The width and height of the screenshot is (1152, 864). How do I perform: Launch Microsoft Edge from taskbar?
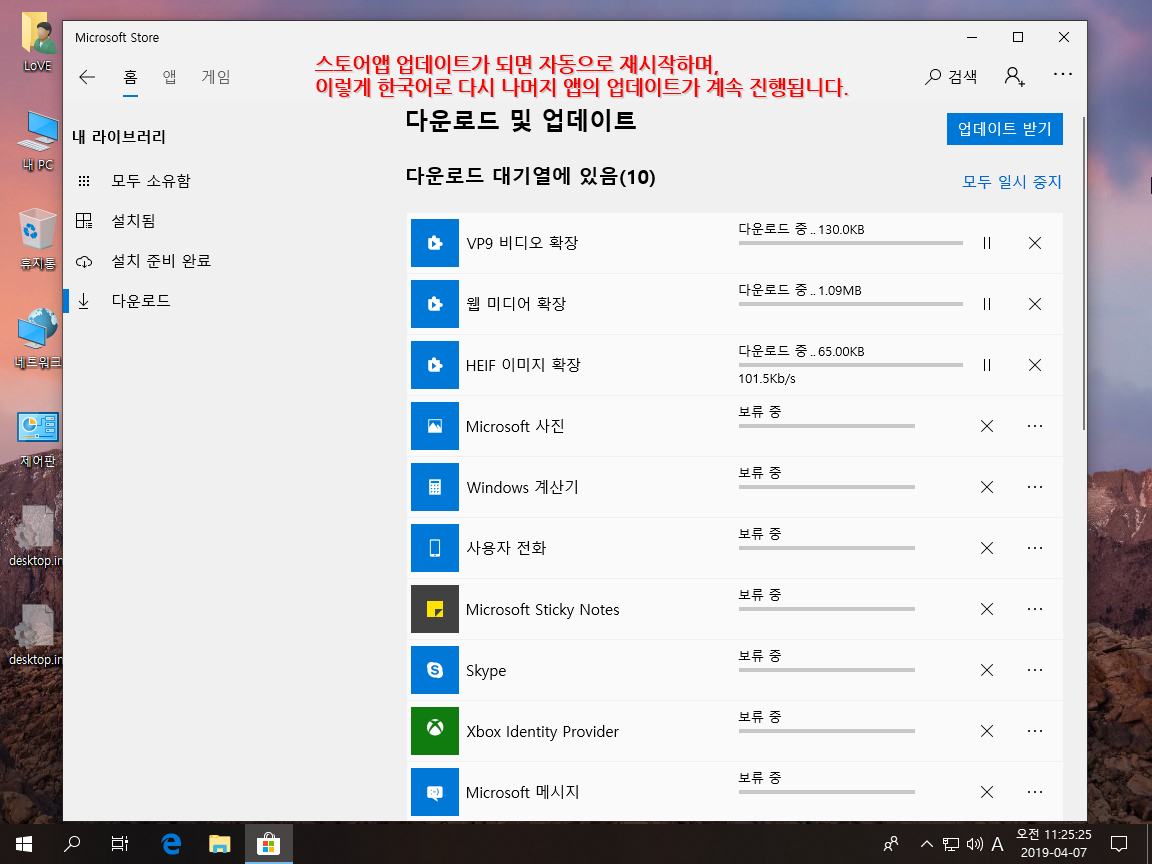pyautogui.click(x=171, y=843)
